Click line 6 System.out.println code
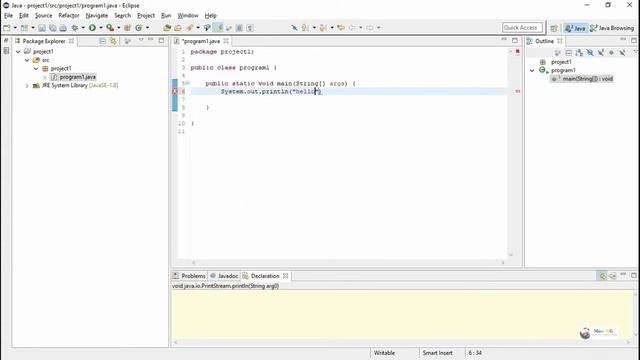This screenshot has width=640, height=360. coord(271,91)
